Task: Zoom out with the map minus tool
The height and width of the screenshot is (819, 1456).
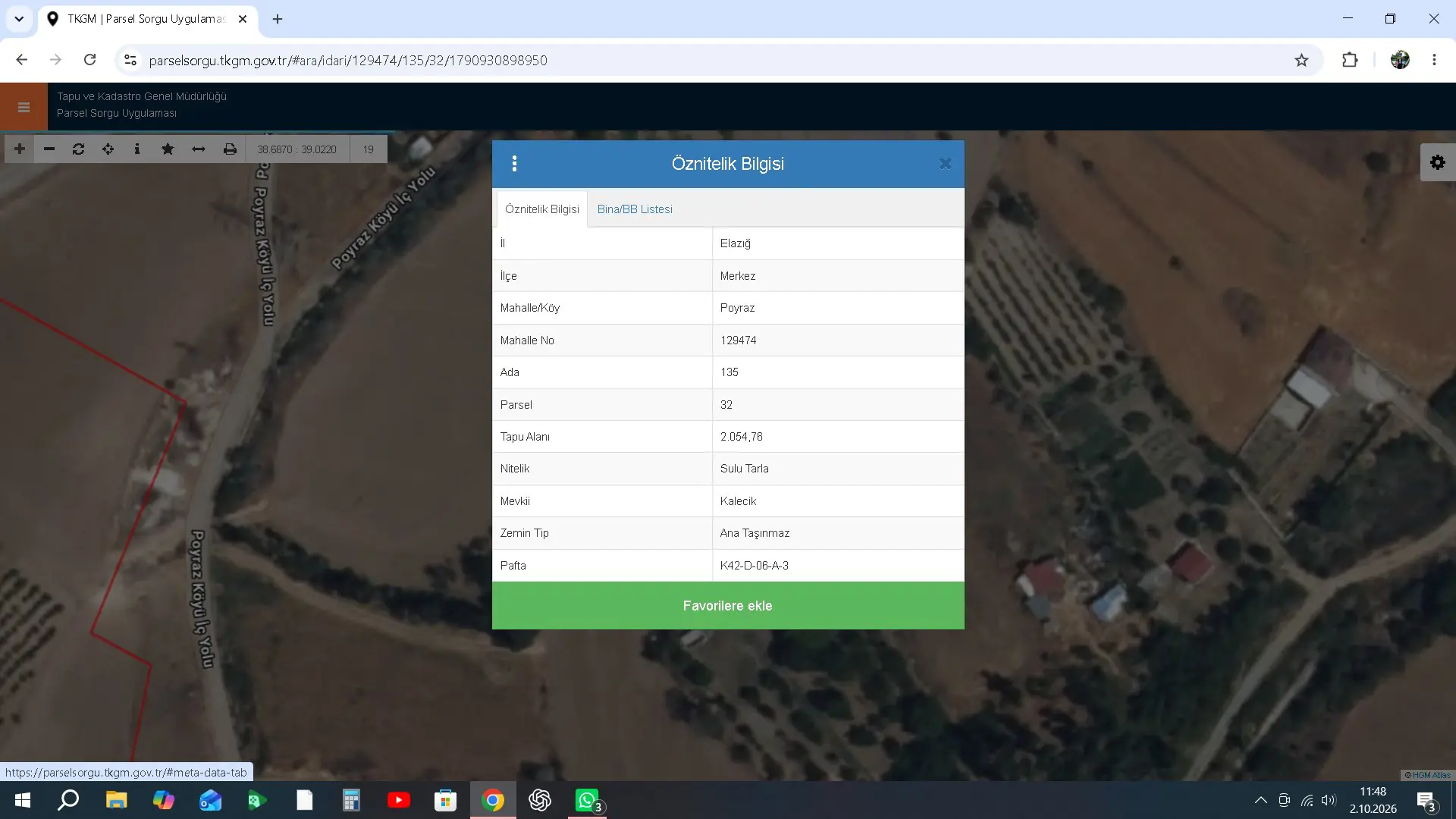Action: tap(49, 149)
